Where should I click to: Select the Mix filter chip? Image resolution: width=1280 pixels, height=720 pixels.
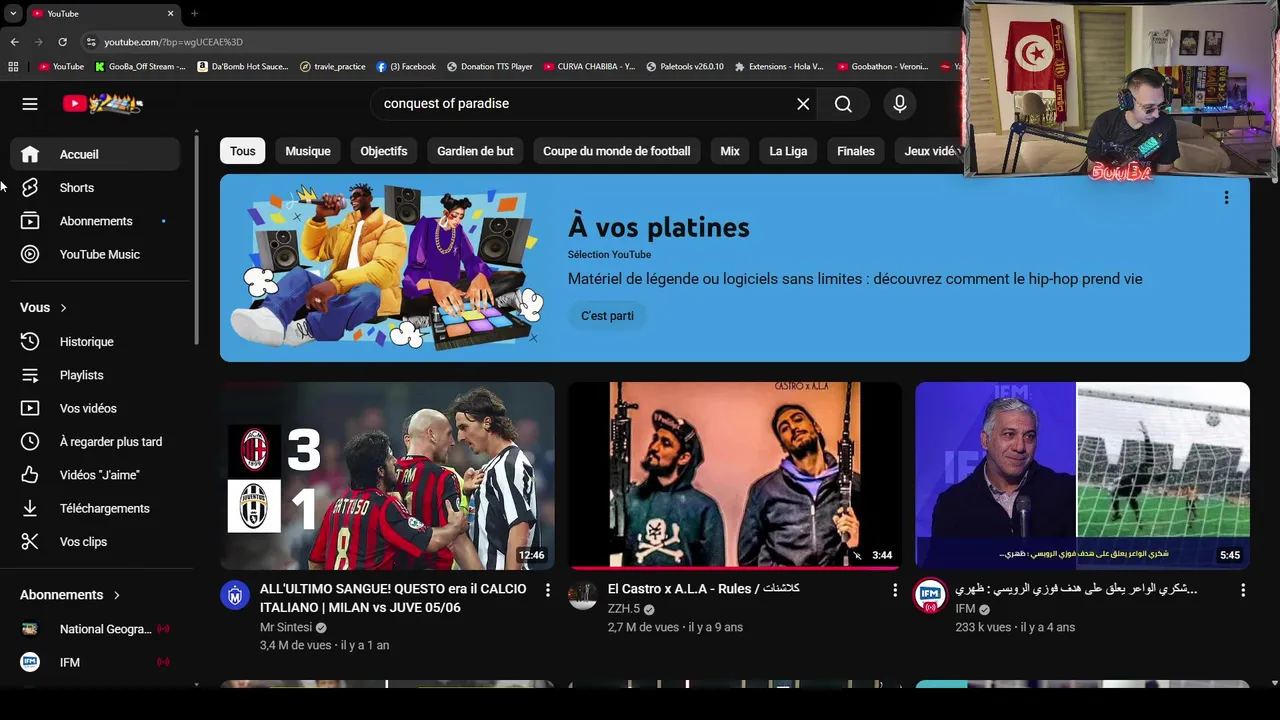[x=730, y=151]
